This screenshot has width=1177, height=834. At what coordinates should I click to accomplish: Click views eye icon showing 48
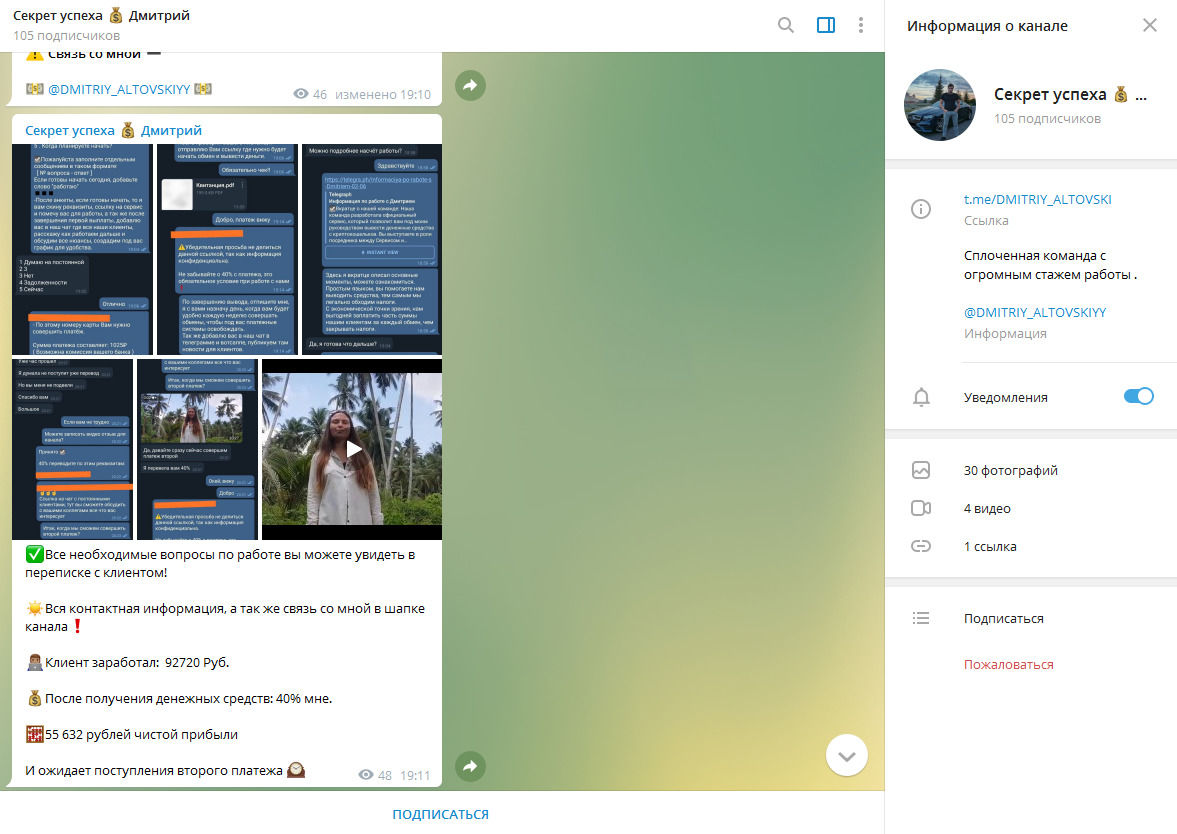[366, 775]
